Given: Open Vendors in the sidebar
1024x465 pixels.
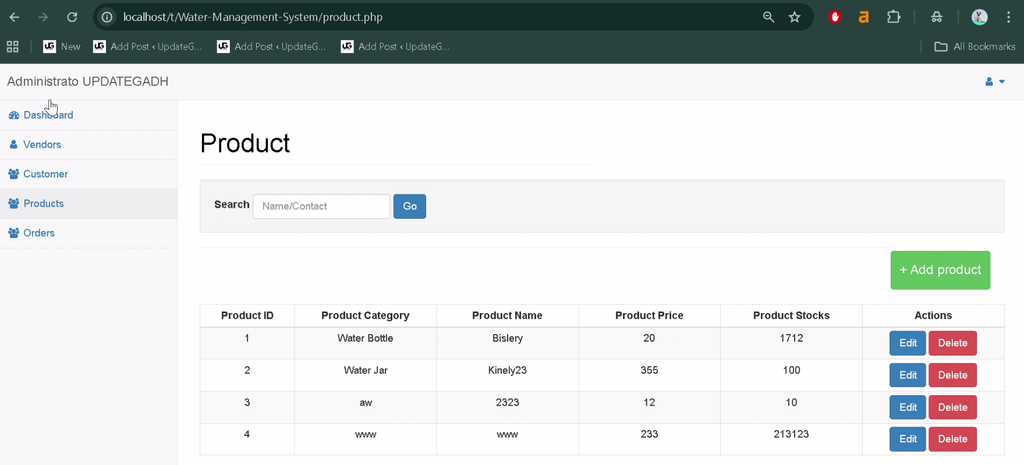Looking at the screenshot, I should click(x=88, y=144).
